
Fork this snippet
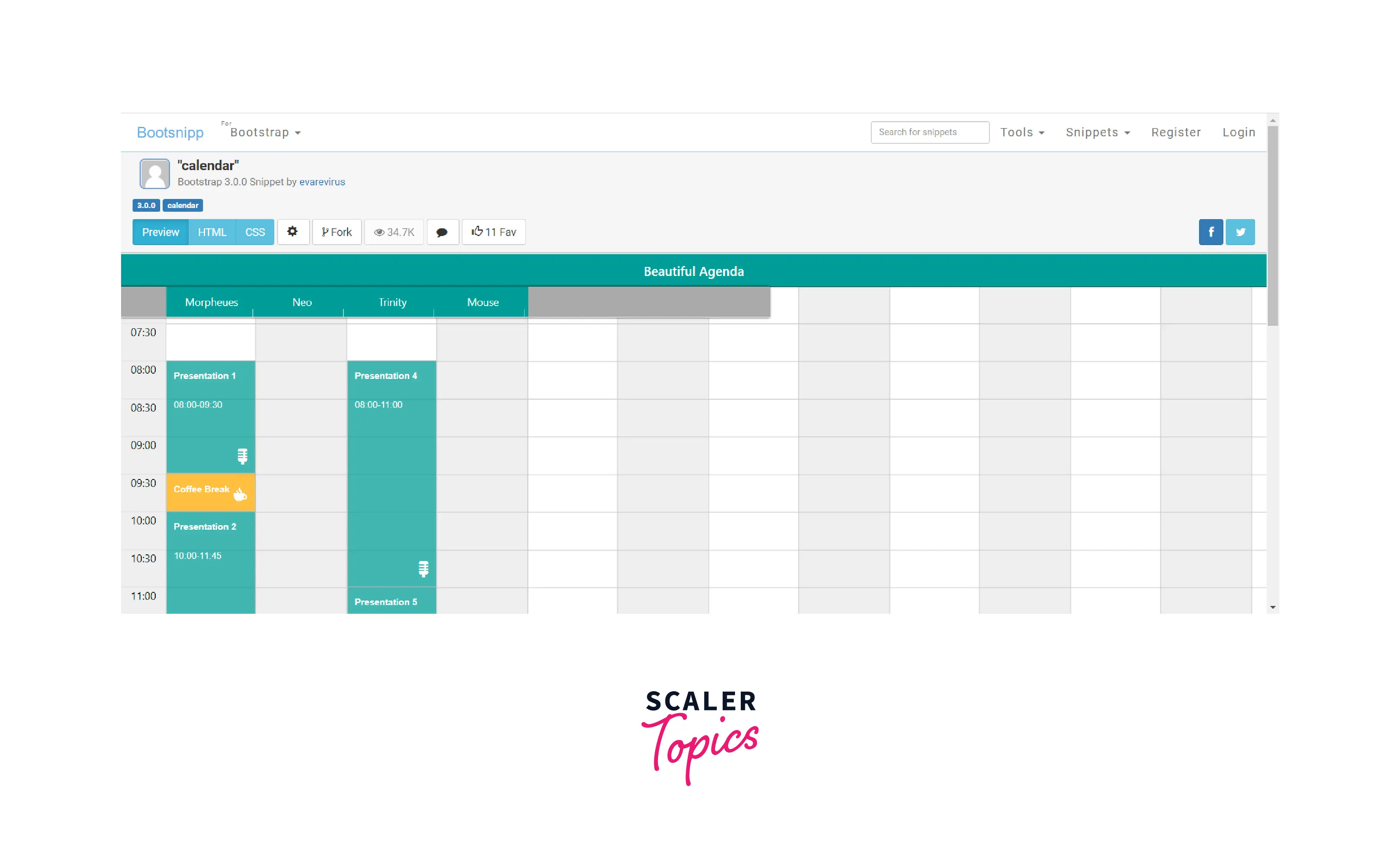[336, 231]
